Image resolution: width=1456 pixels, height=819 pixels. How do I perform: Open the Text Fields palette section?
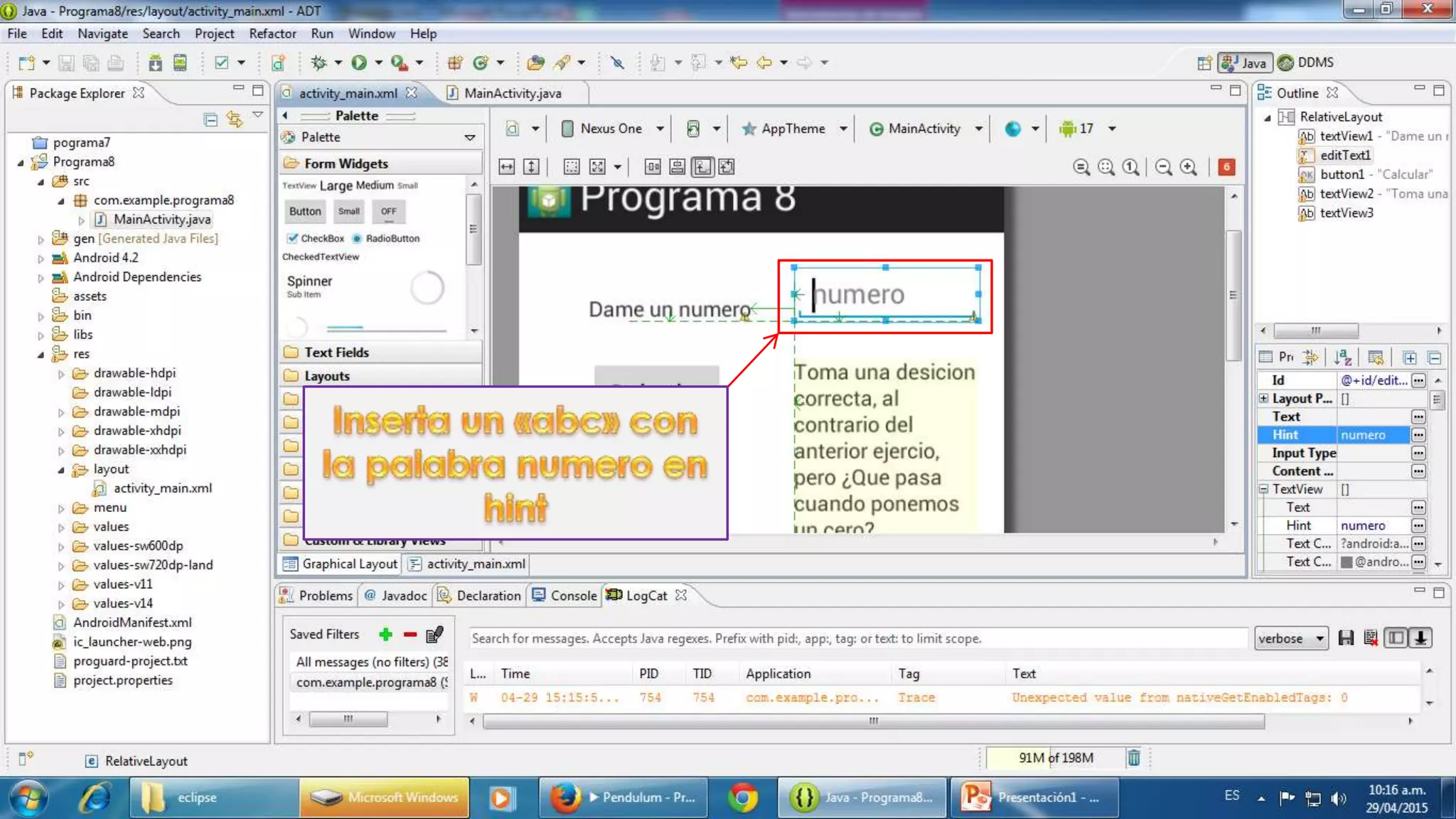tap(336, 352)
